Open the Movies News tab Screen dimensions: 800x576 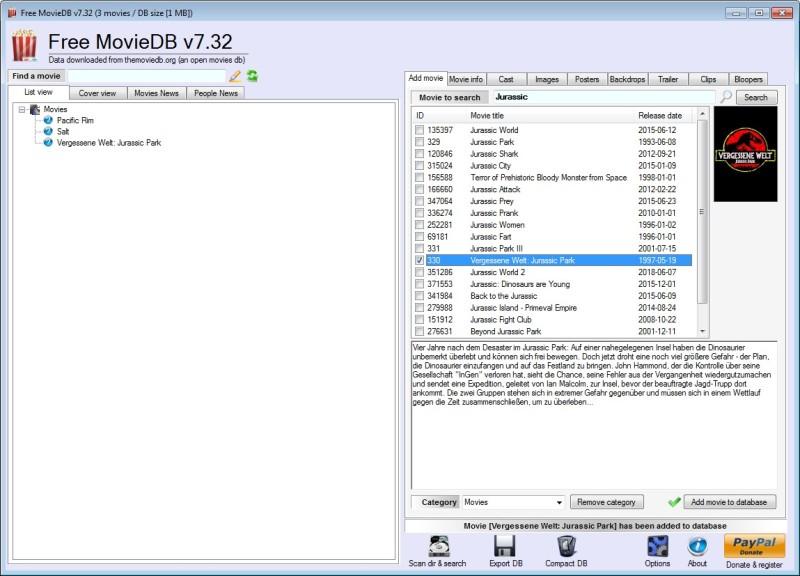[x=156, y=93]
